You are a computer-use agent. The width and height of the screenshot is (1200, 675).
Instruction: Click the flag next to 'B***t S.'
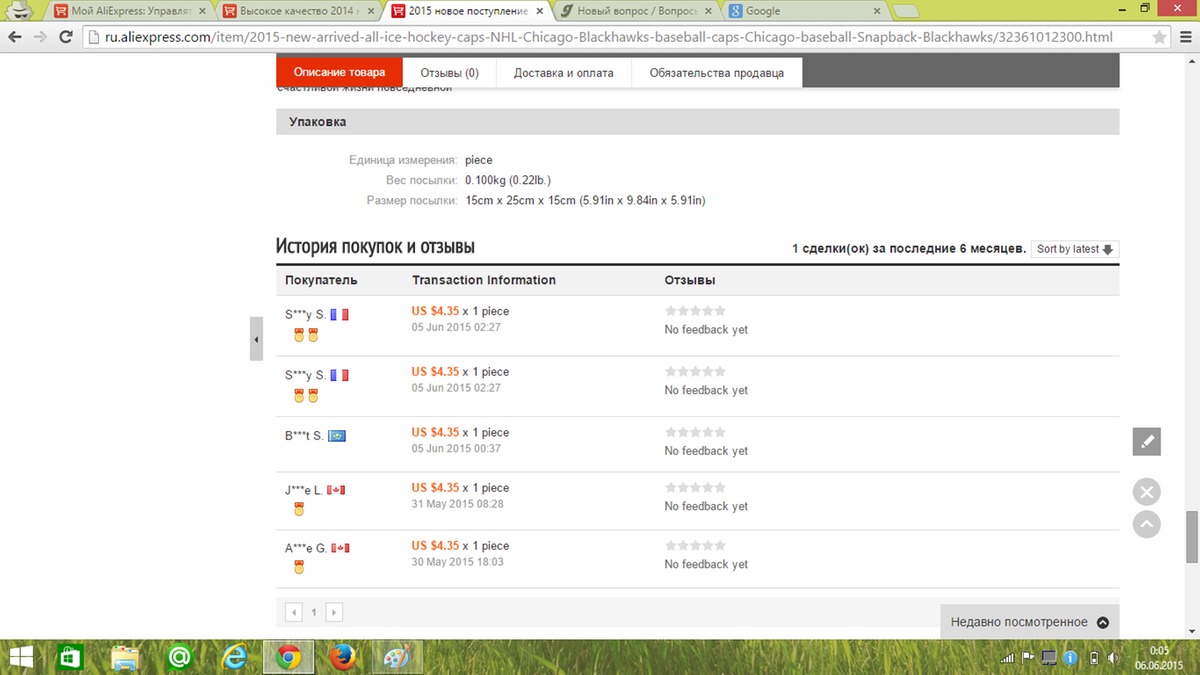click(x=338, y=436)
